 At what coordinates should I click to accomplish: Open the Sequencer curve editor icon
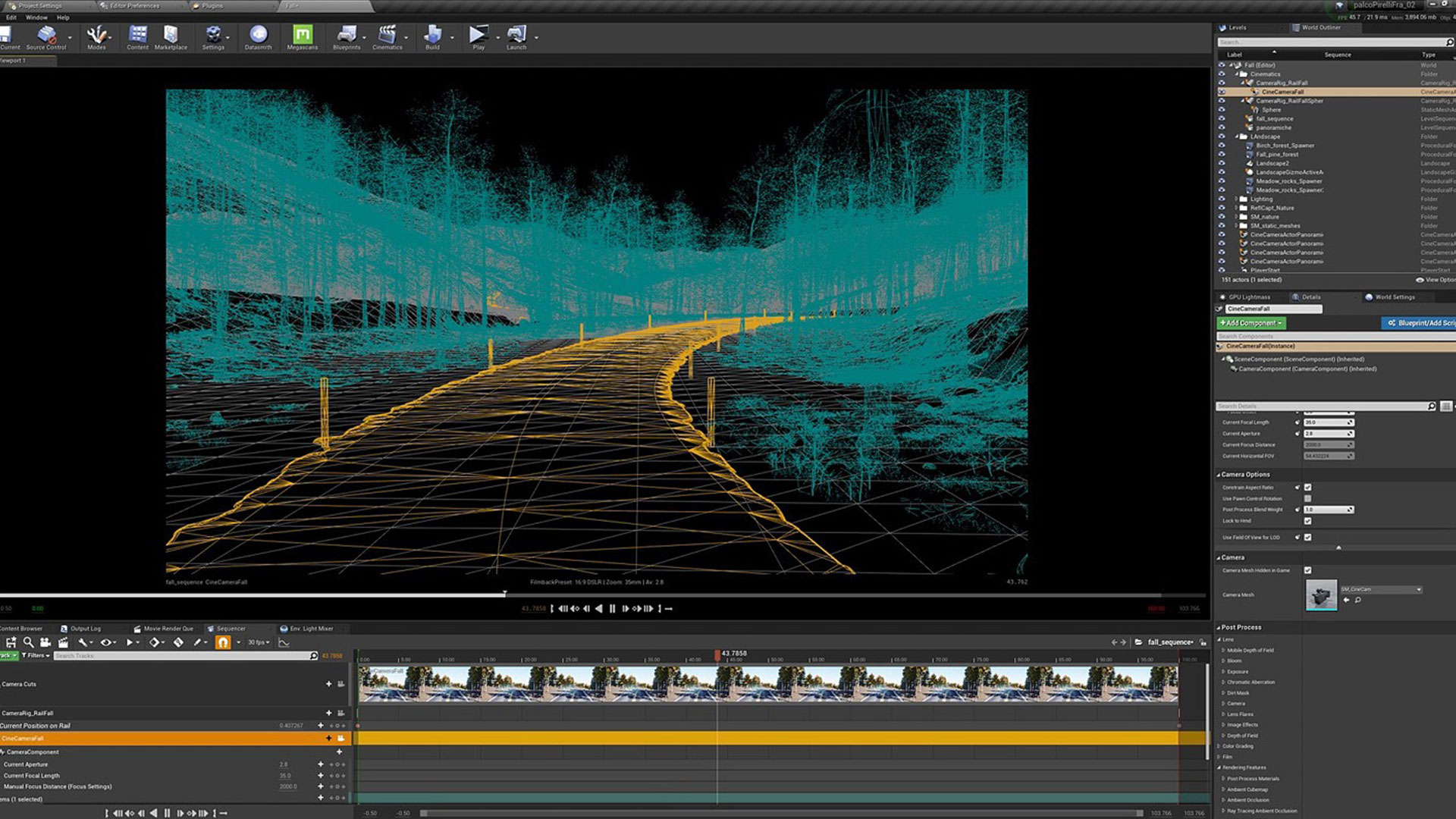pyautogui.click(x=284, y=642)
